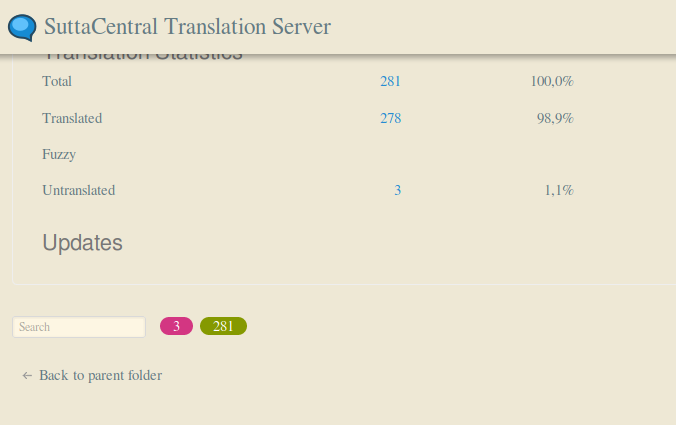Open the Untranslated count 3 link
The height and width of the screenshot is (425, 676).
(397, 190)
